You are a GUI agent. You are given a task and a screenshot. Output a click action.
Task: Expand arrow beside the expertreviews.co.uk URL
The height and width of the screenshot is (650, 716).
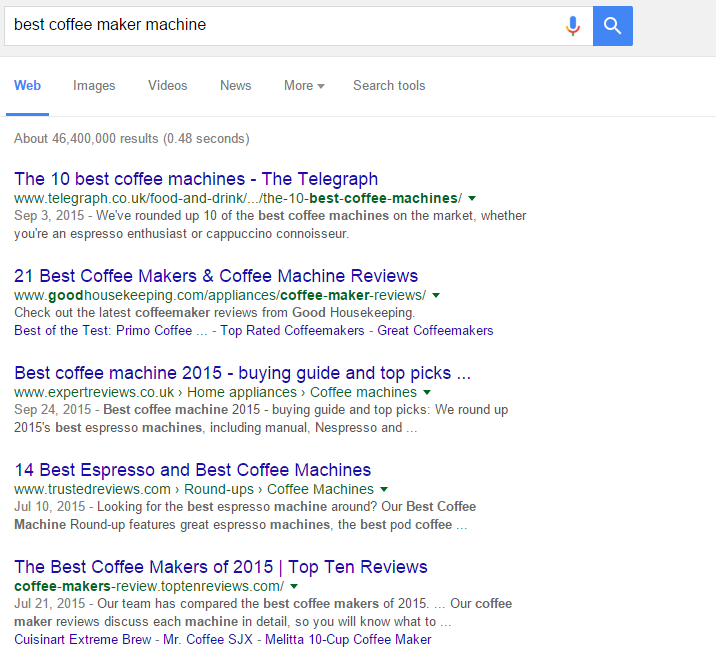tap(427, 392)
